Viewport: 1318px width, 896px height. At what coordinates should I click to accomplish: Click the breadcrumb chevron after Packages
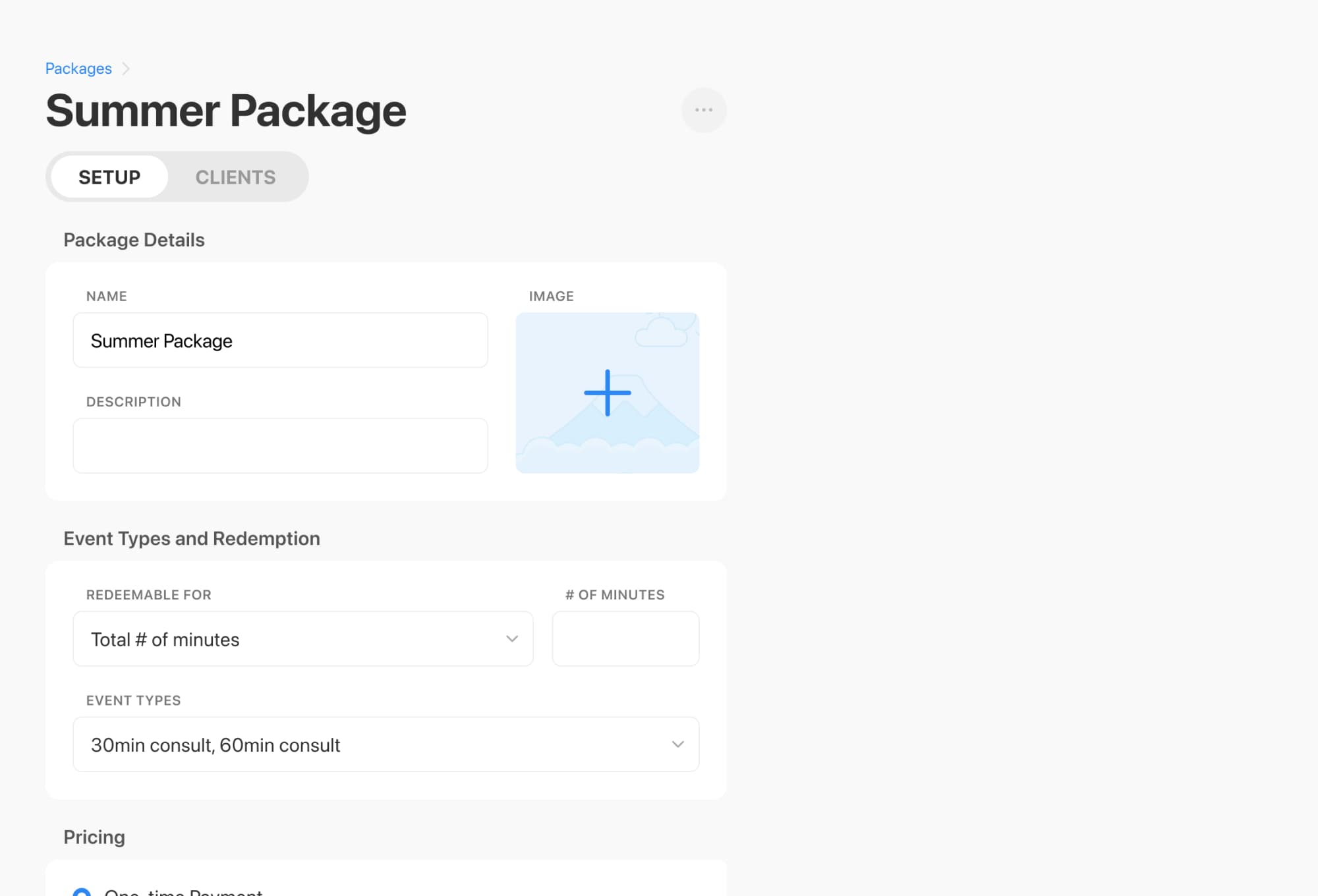pos(127,68)
